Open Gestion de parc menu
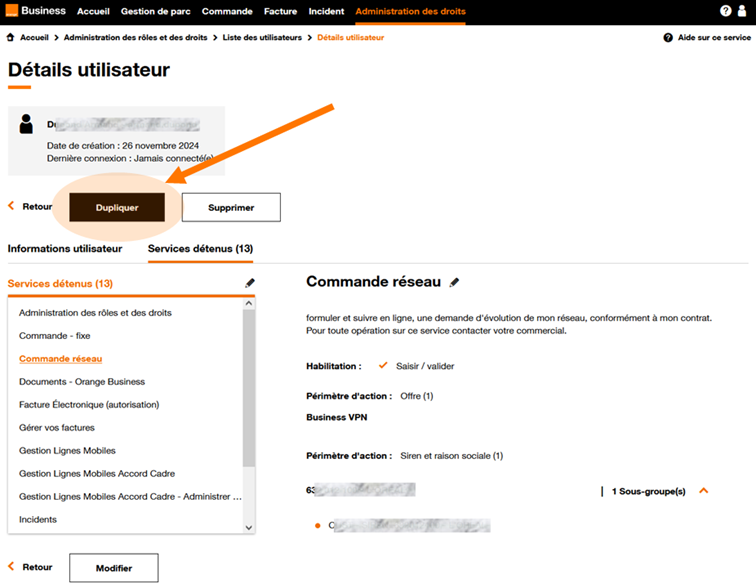This screenshot has width=756, height=588. 156,12
